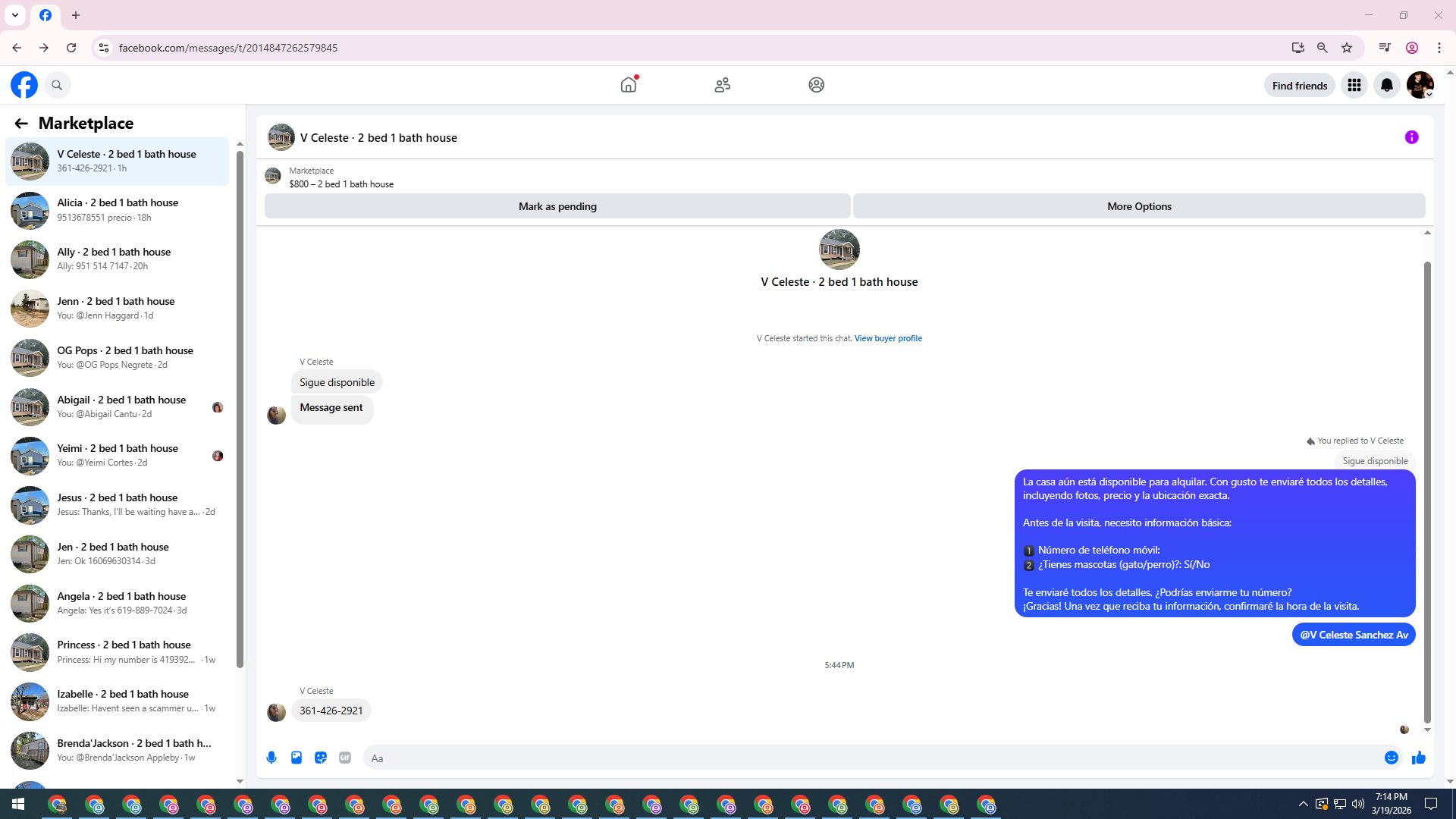1456x819 pixels.
Task: Open the notifications bell
Action: pos(1387,86)
